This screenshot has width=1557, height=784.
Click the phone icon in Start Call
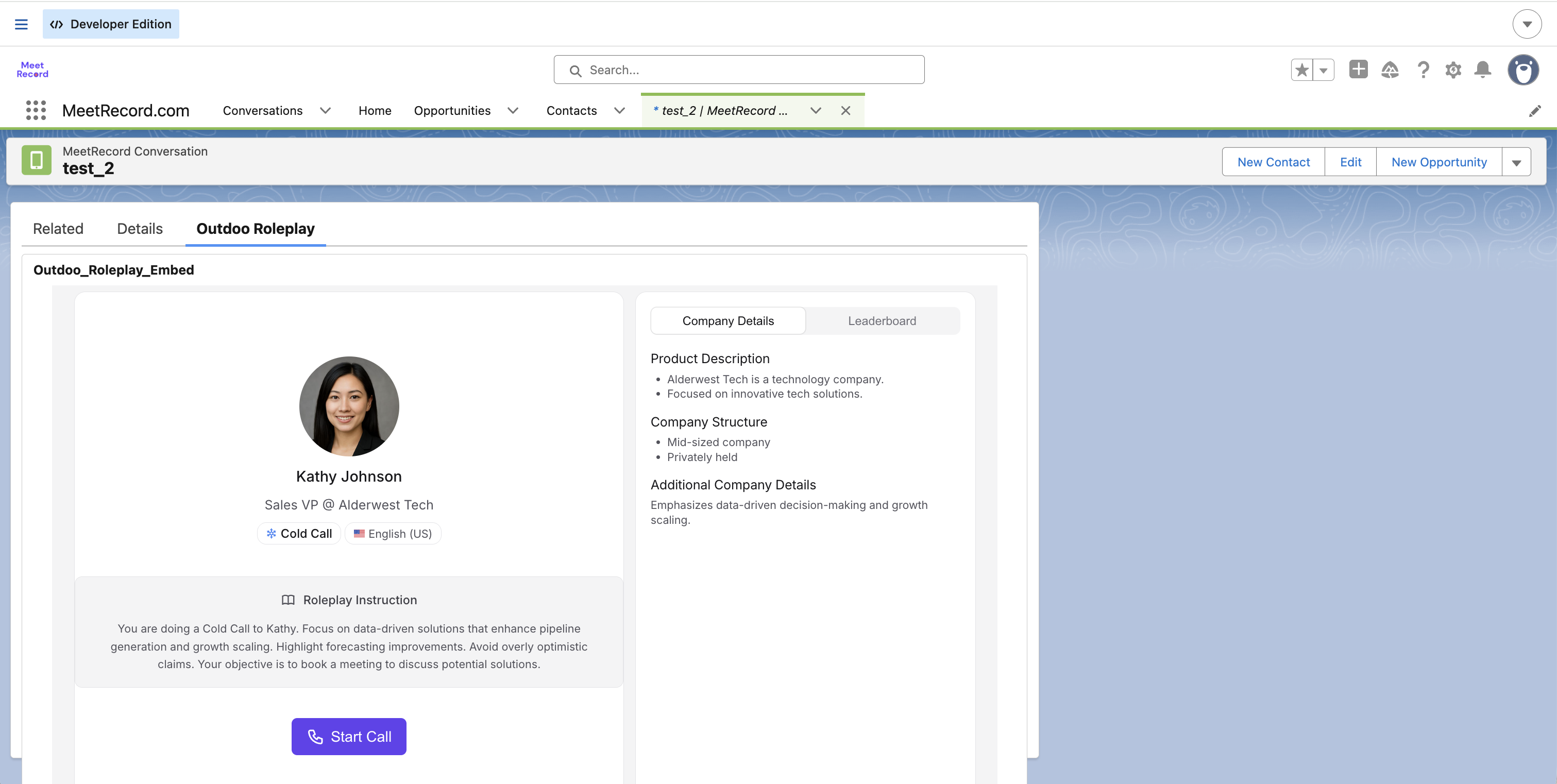315,737
